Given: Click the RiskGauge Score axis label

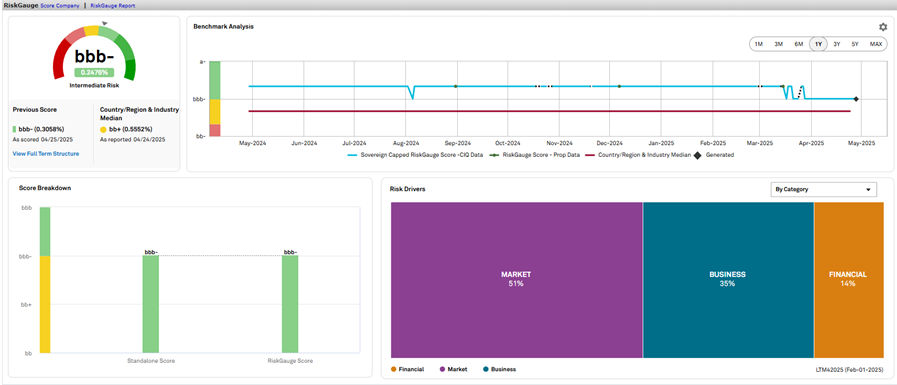Looking at the screenshot, I should click(x=290, y=361).
